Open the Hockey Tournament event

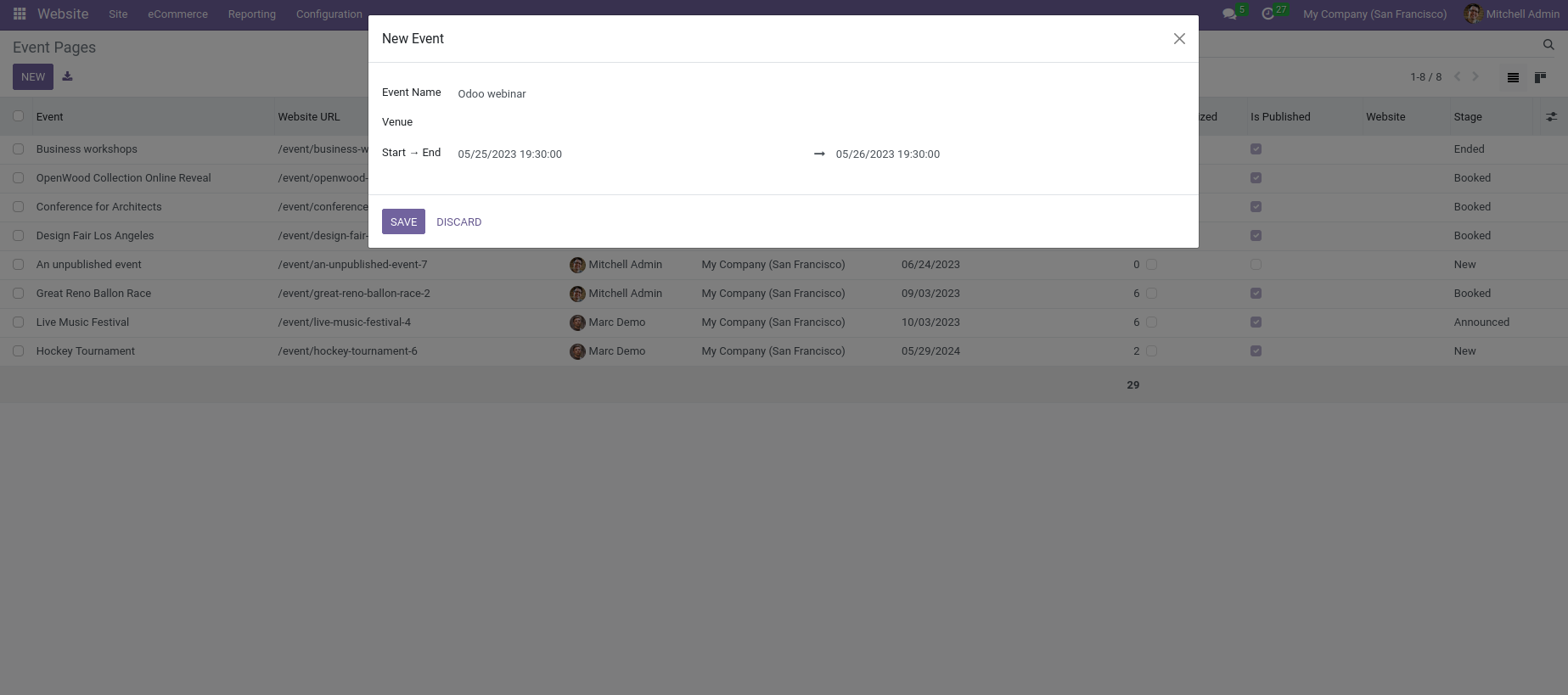[x=85, y=351]
